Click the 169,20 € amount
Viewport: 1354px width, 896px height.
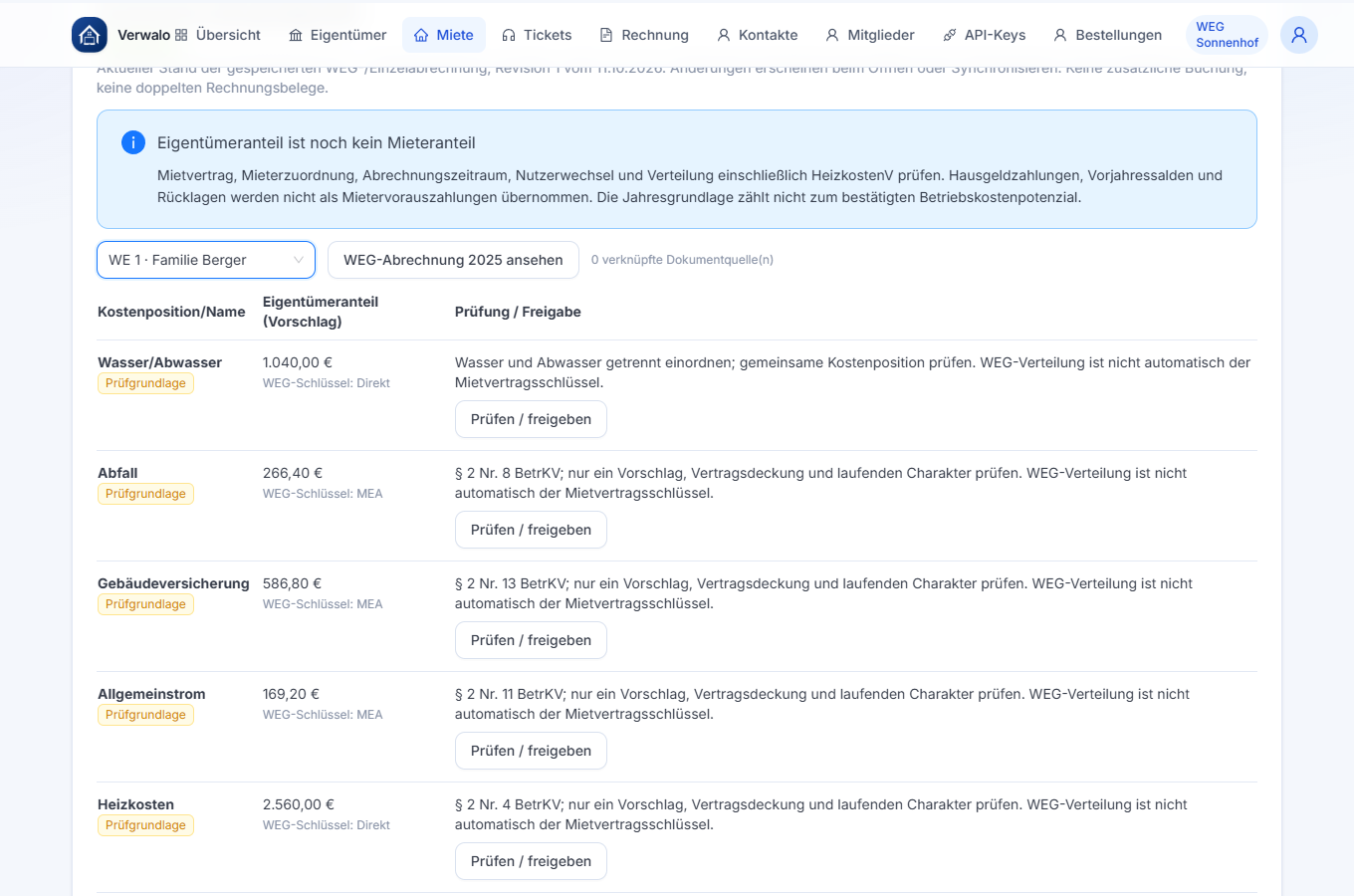pos(291,694)
